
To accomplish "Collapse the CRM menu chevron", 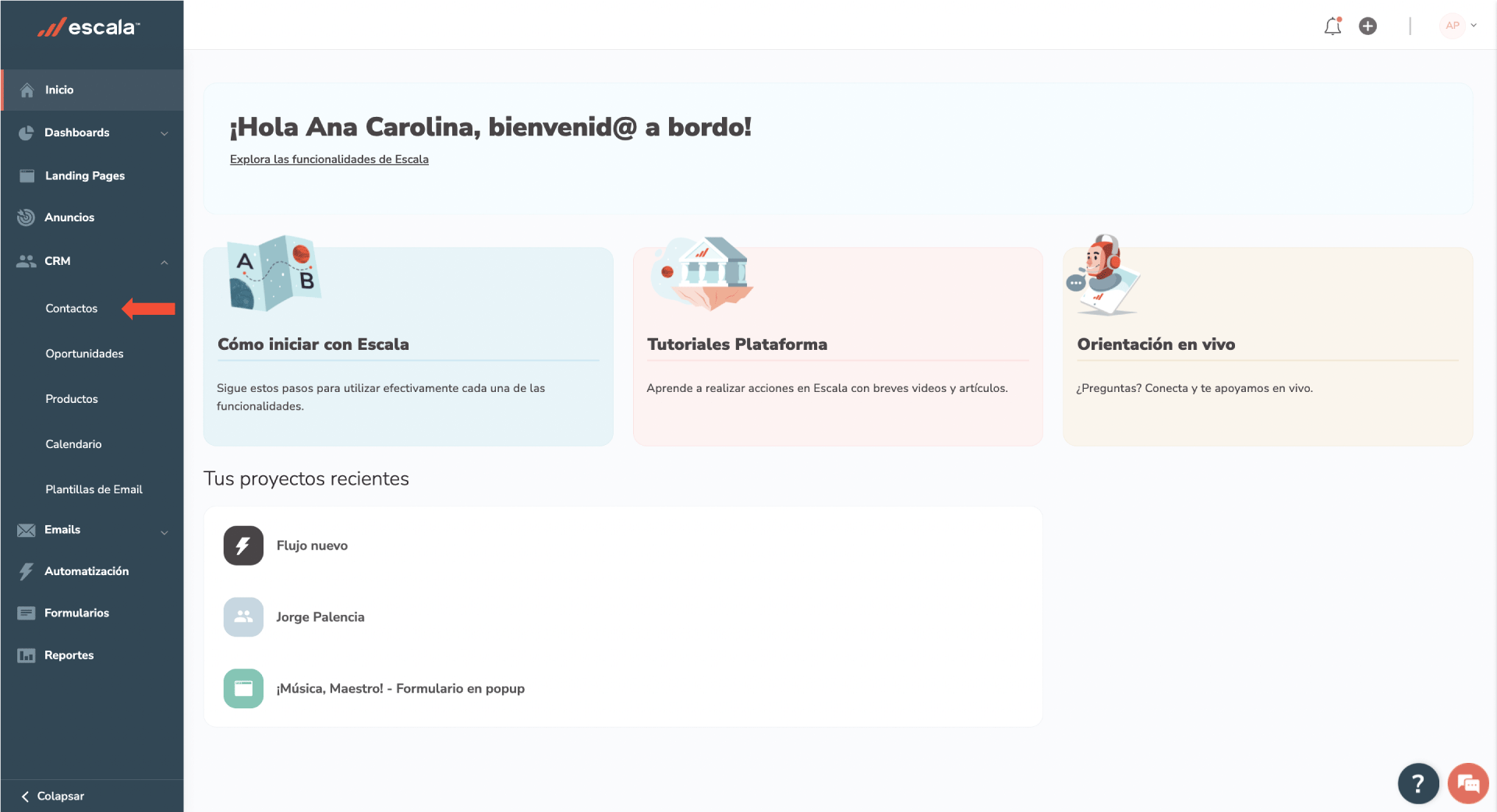I will tap(165, 262).
